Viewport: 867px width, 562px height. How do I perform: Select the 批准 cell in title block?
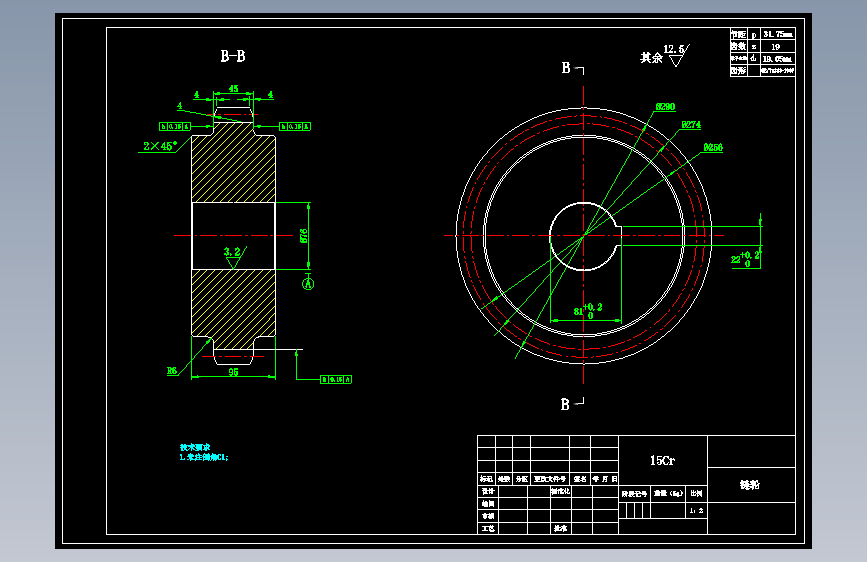pos(561,528)
